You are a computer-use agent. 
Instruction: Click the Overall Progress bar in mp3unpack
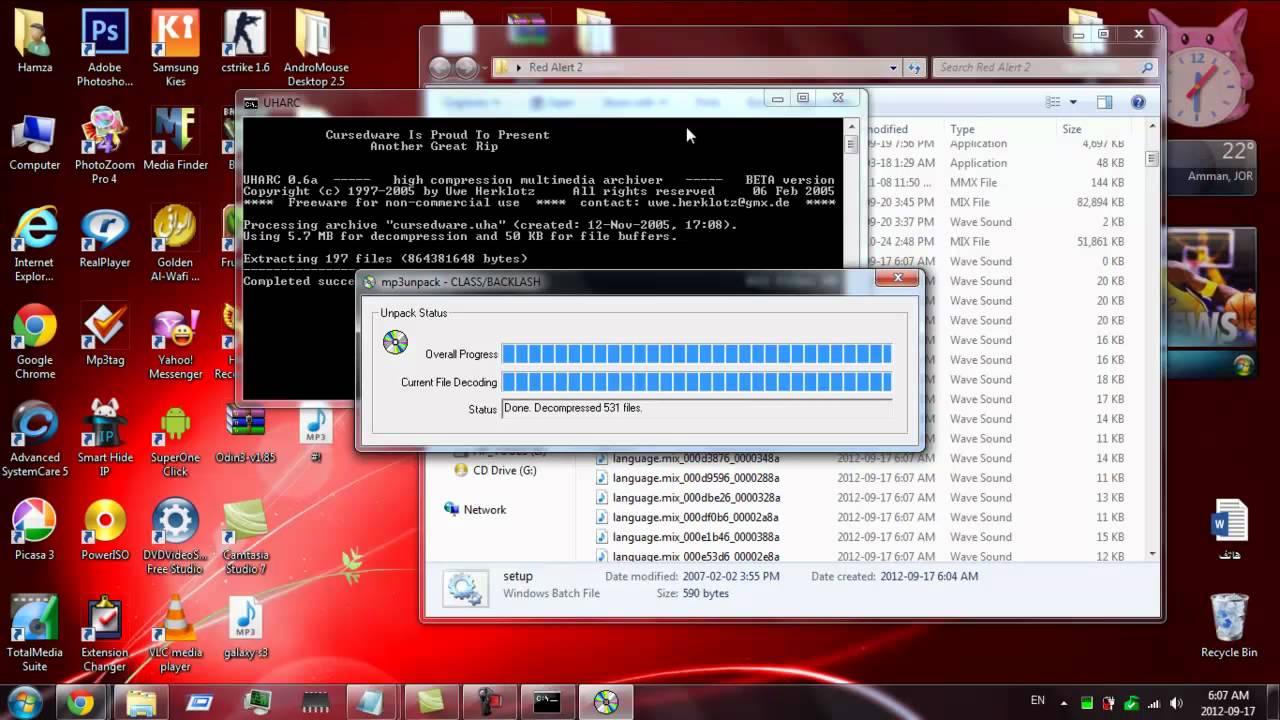pyautogui.click(x=697, y=353)
